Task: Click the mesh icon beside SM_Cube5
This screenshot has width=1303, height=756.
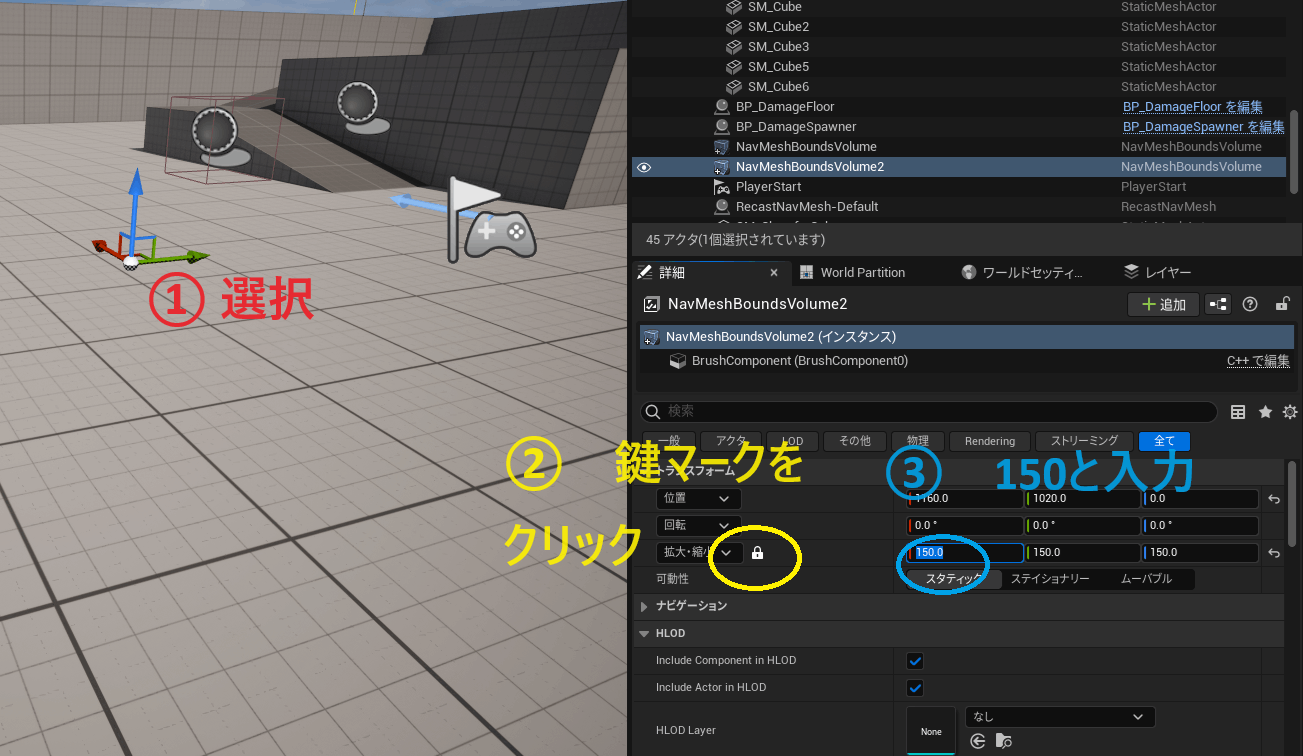Action: tap(733, 67)
